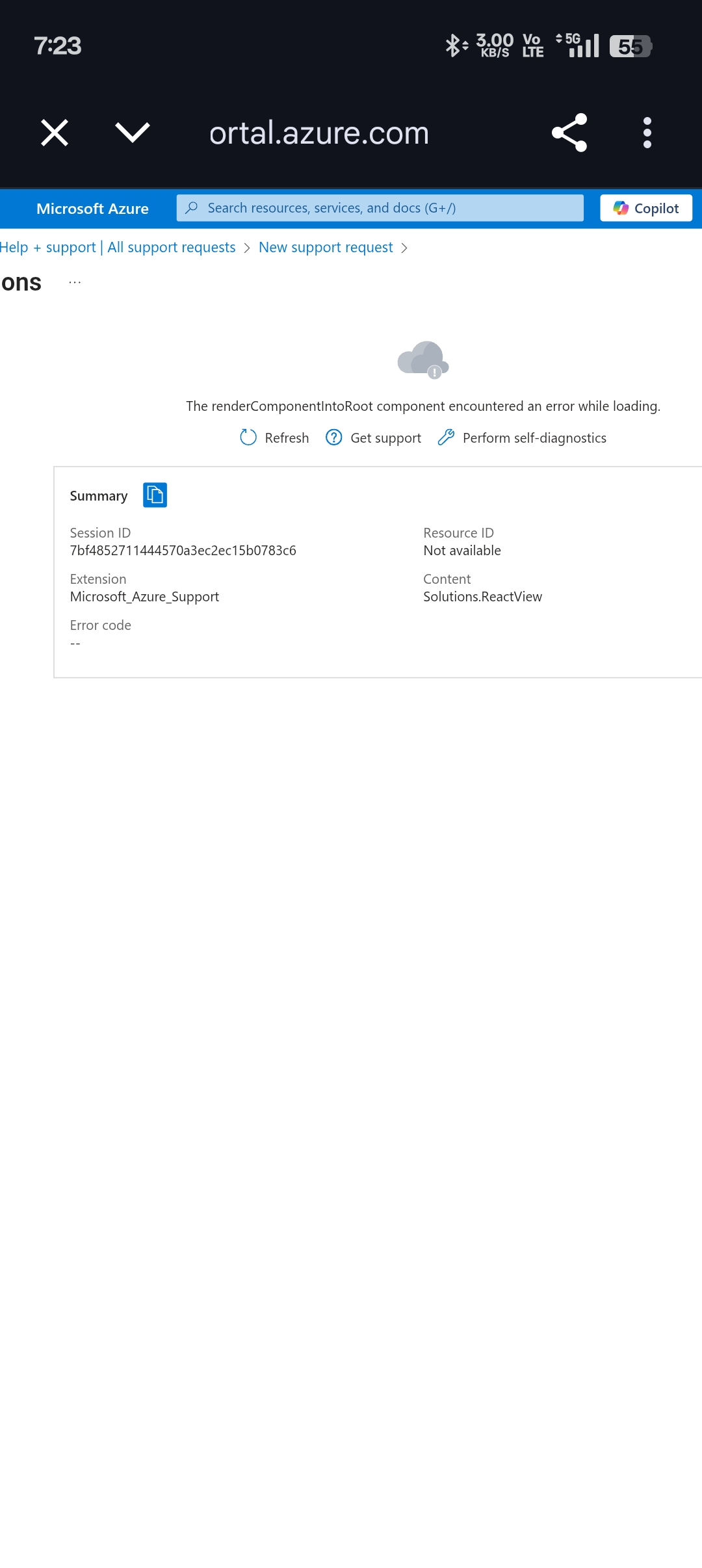Share the current page via share icon

point(569,133)
